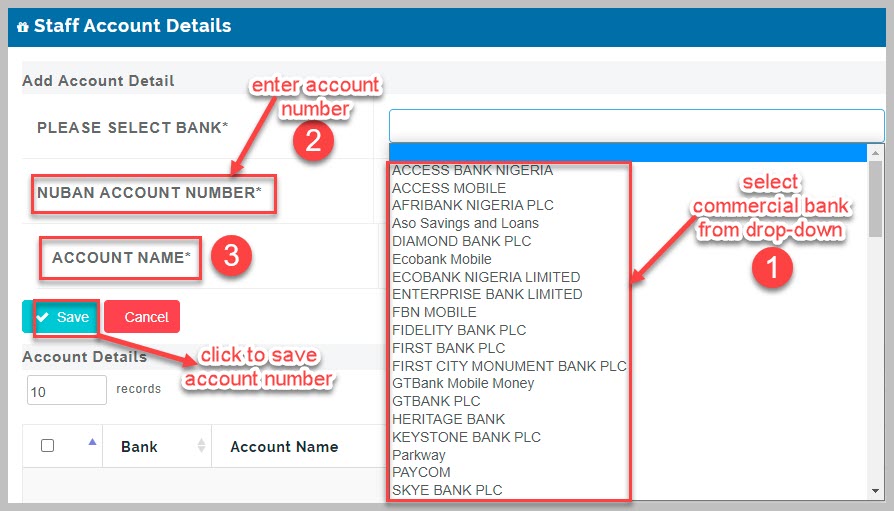Click the PLEASE SELECT BANK label
This screenshot has height=511, width=894.
(x=132, y=127)
